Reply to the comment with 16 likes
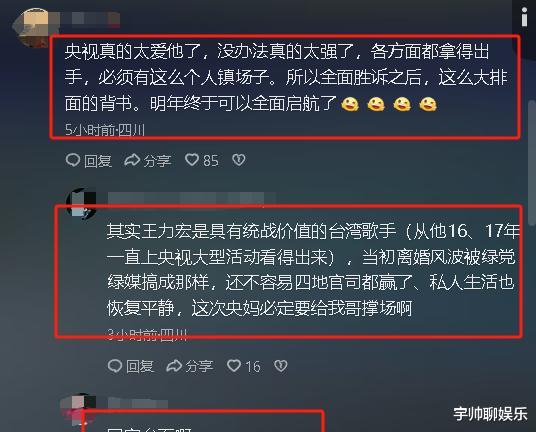This screenshot has width=536, height=432. pyautogui.click(x=131, y=366)
